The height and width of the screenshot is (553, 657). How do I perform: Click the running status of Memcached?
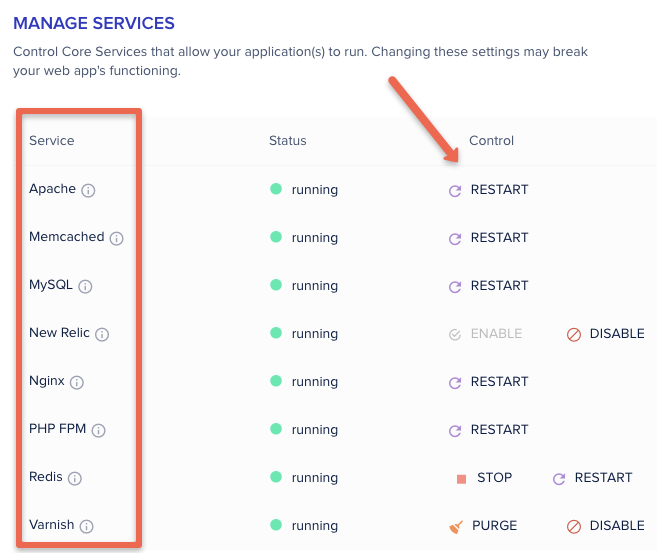[x=304, y=238]
